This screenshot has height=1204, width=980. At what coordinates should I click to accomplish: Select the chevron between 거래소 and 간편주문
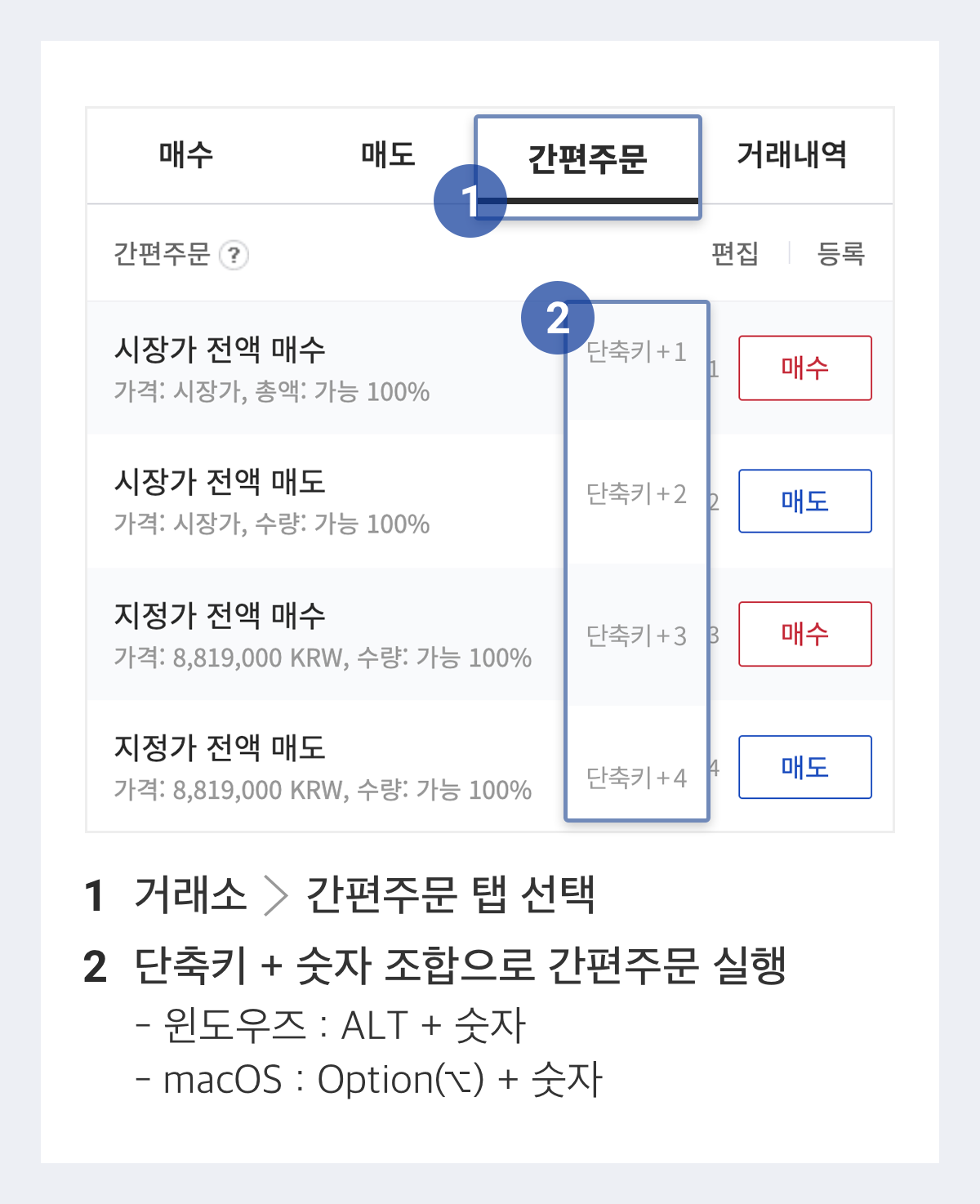tap(278, 897)
